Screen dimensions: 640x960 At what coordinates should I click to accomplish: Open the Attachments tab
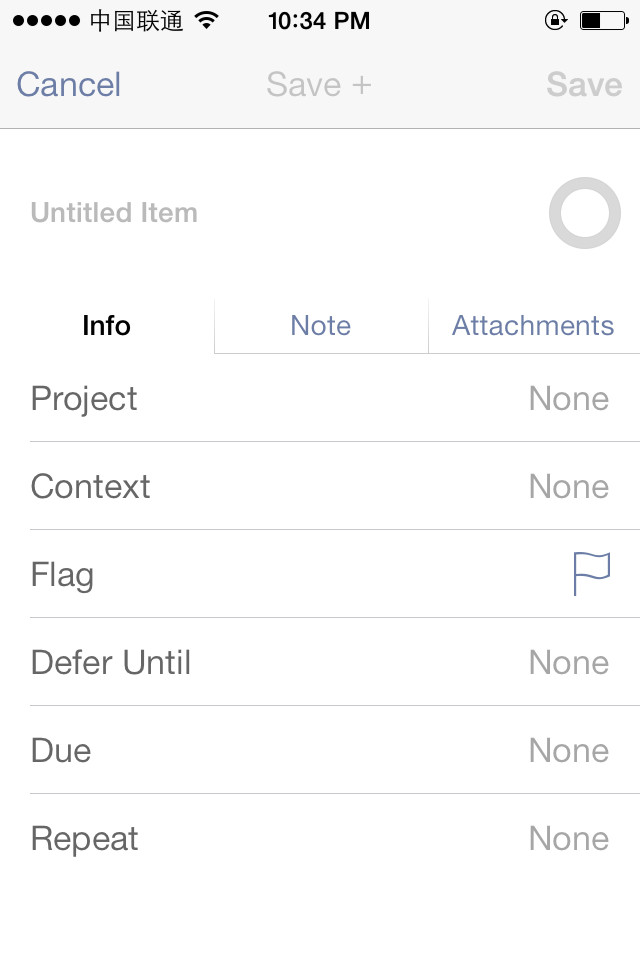pyautogui.click(x=533, y=326)
